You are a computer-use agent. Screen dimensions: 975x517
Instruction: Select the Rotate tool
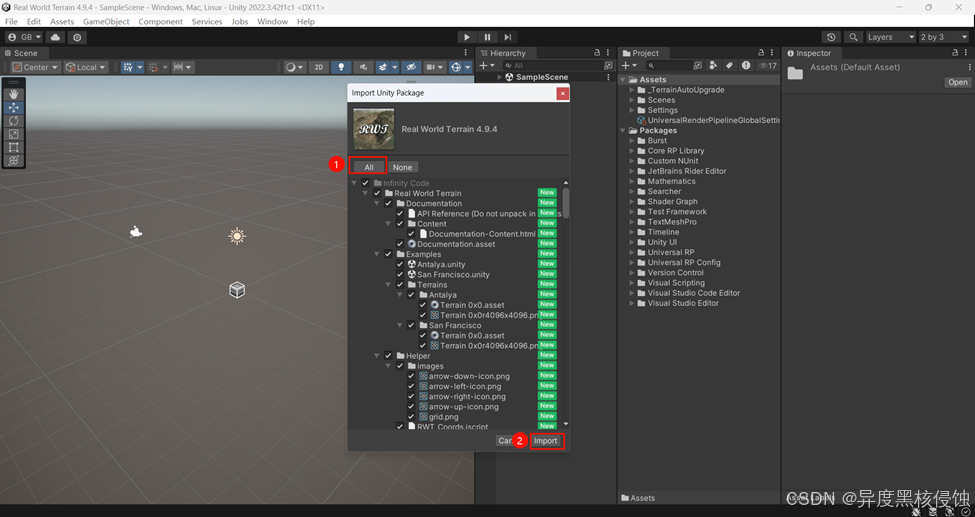(13, 121)
